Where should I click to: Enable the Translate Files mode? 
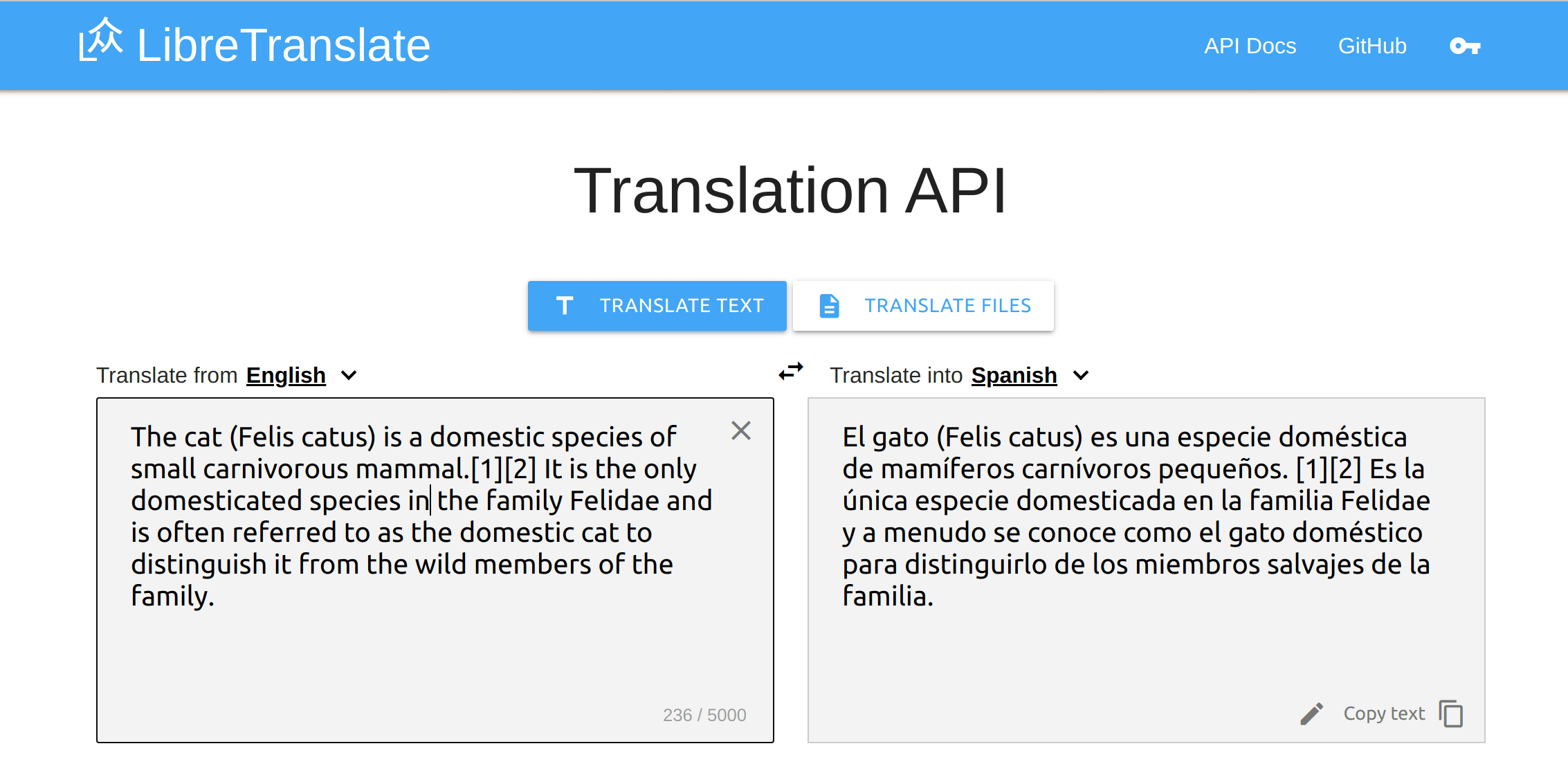(x=922, y=306)
